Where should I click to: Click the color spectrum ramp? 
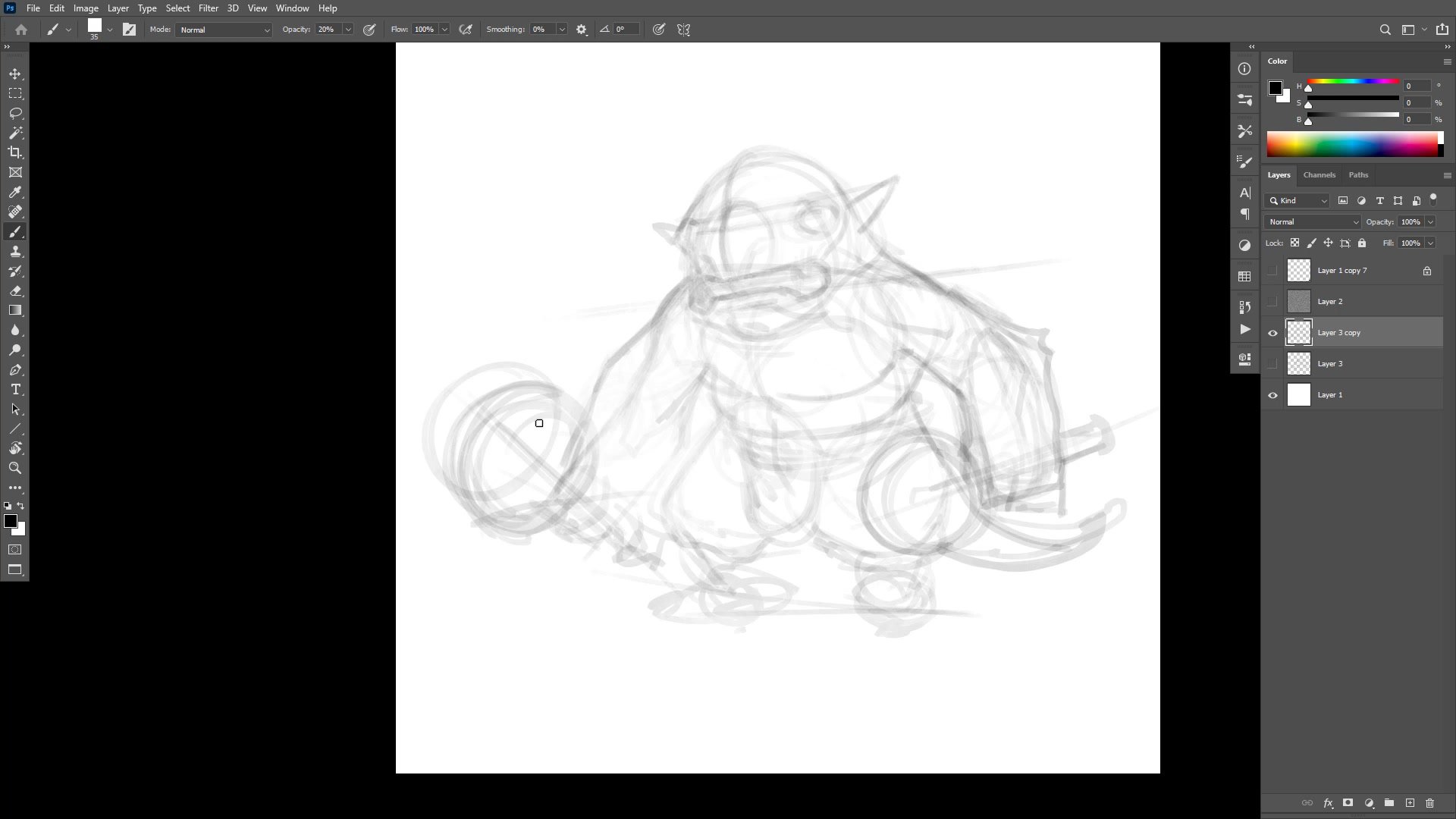1352,144
